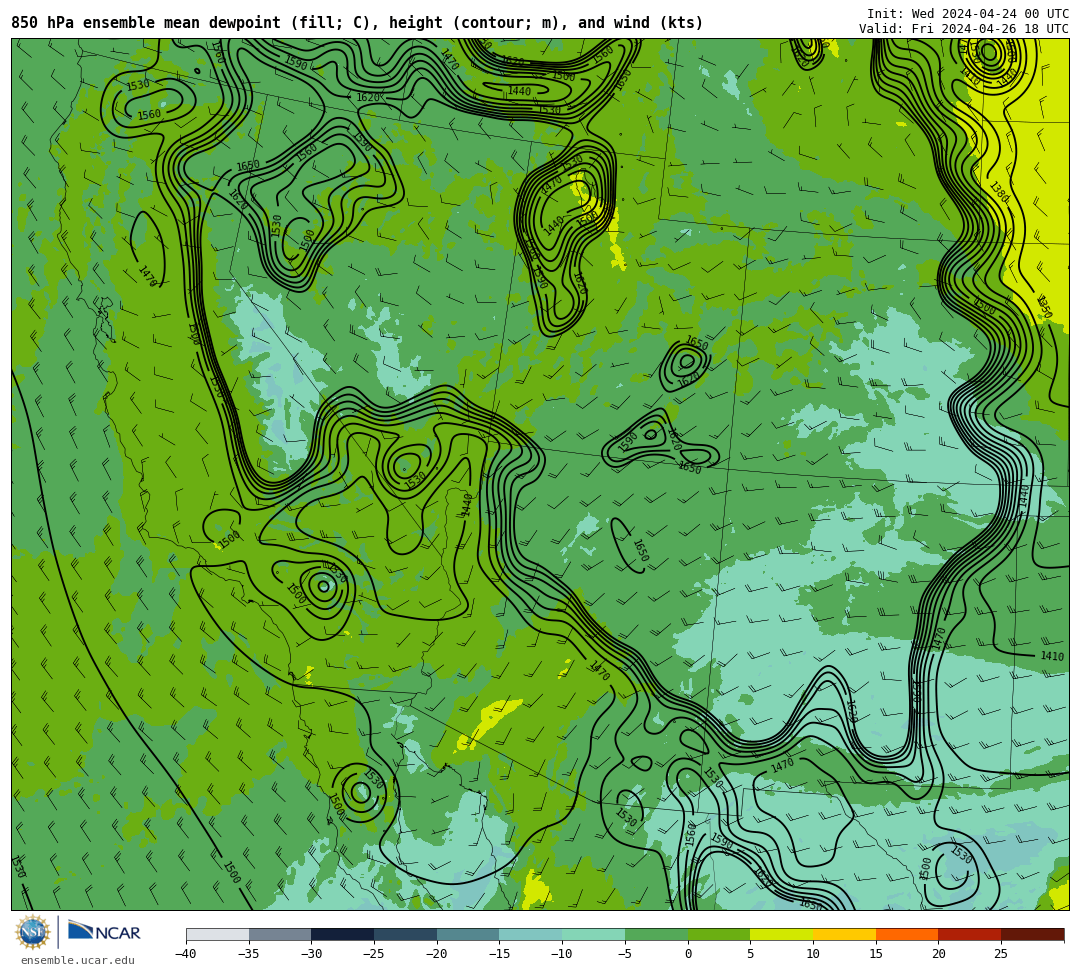Click the 1380 contour label near top right

[999, 192]
